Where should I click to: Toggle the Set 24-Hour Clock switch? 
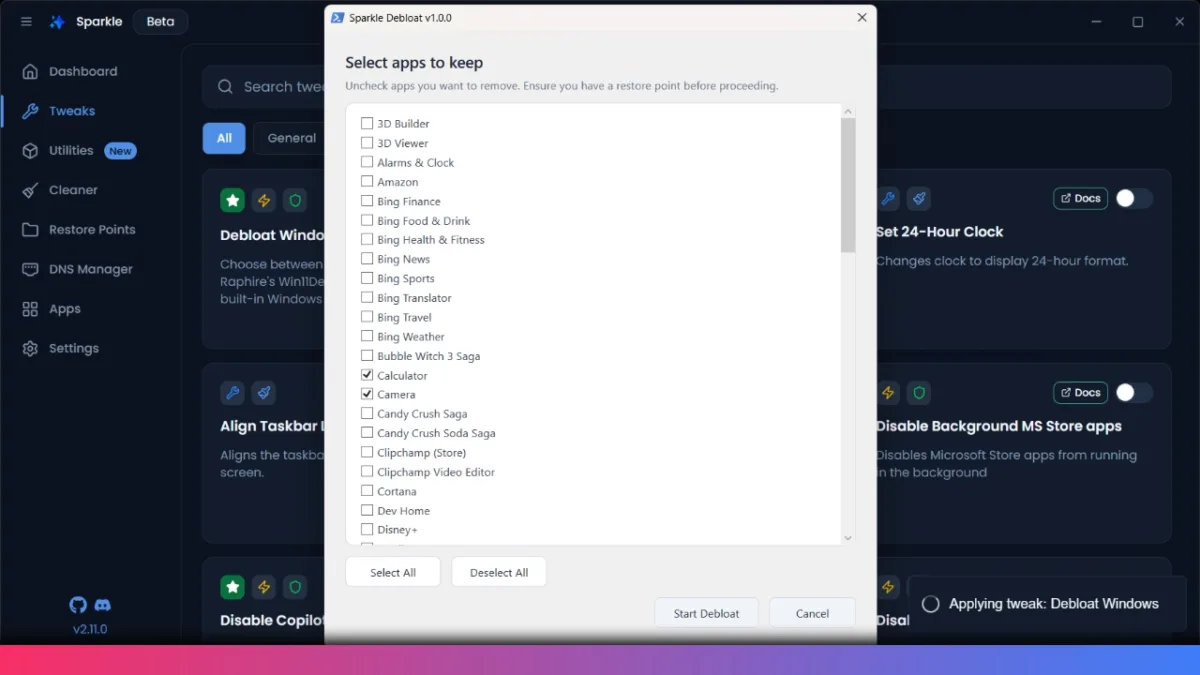[1134, 198]
